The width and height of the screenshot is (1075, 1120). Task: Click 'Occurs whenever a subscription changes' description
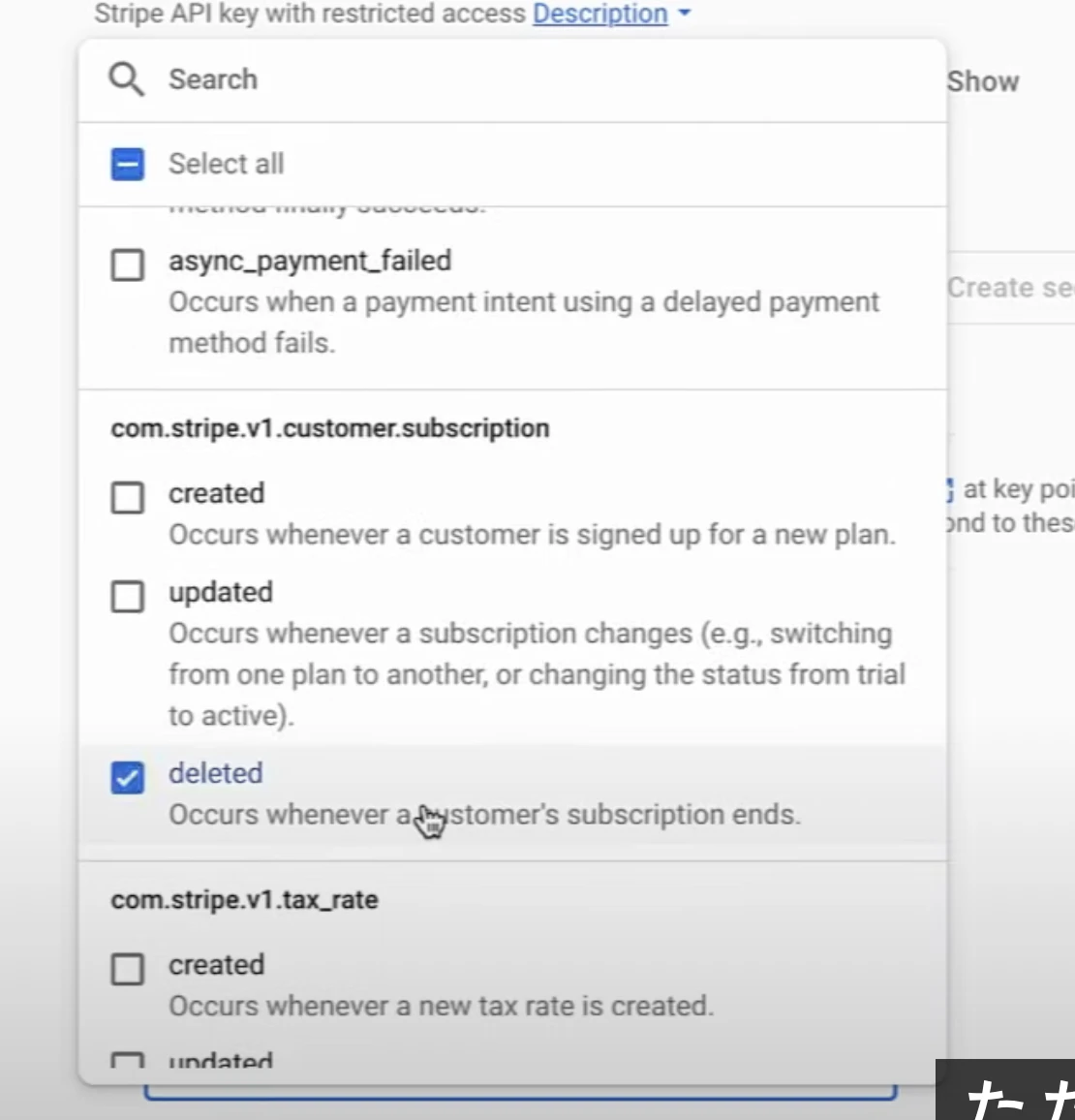(x=537, y=674)
